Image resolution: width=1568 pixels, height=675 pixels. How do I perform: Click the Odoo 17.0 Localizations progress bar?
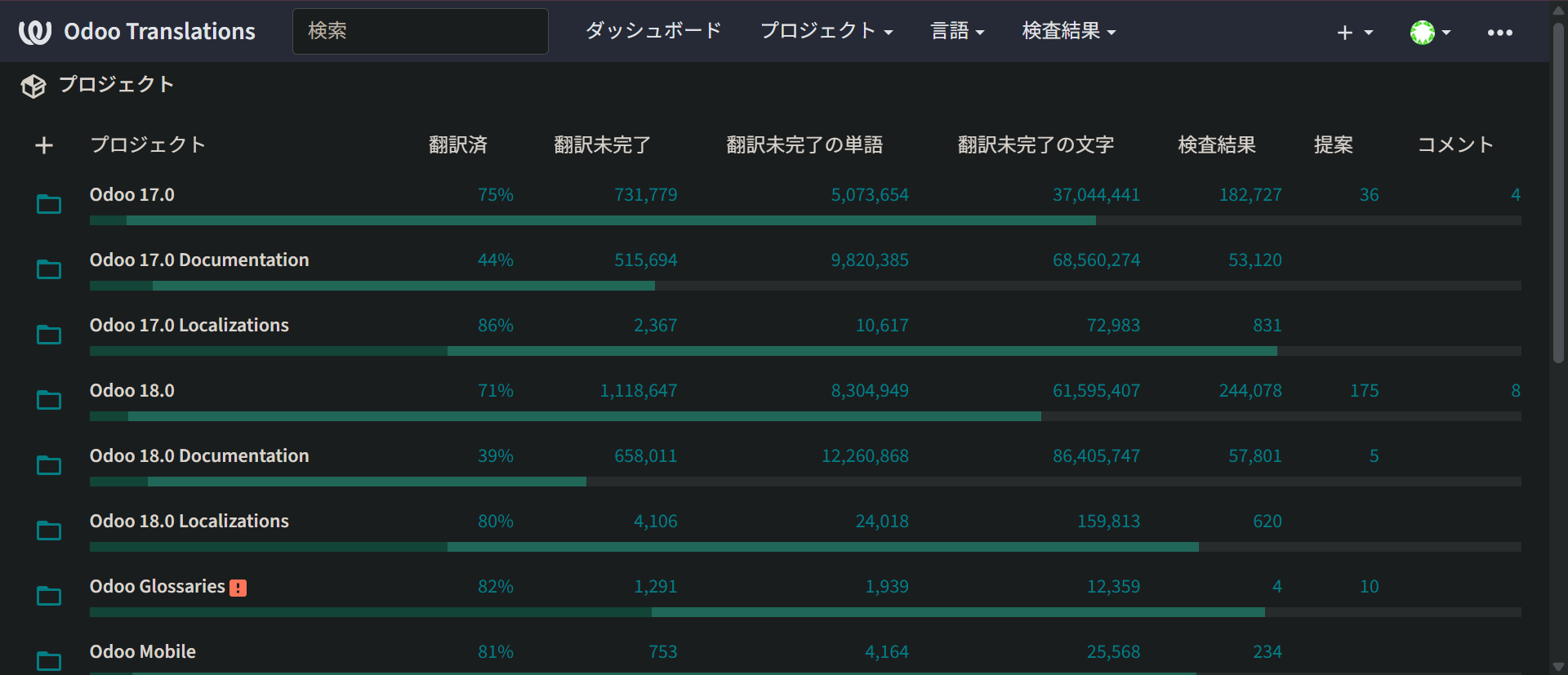click(x=805, y=351)
